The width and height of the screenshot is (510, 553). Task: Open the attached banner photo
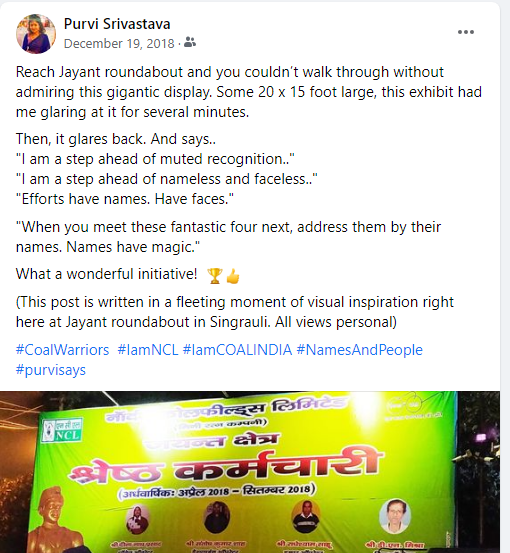click(250, 472)
